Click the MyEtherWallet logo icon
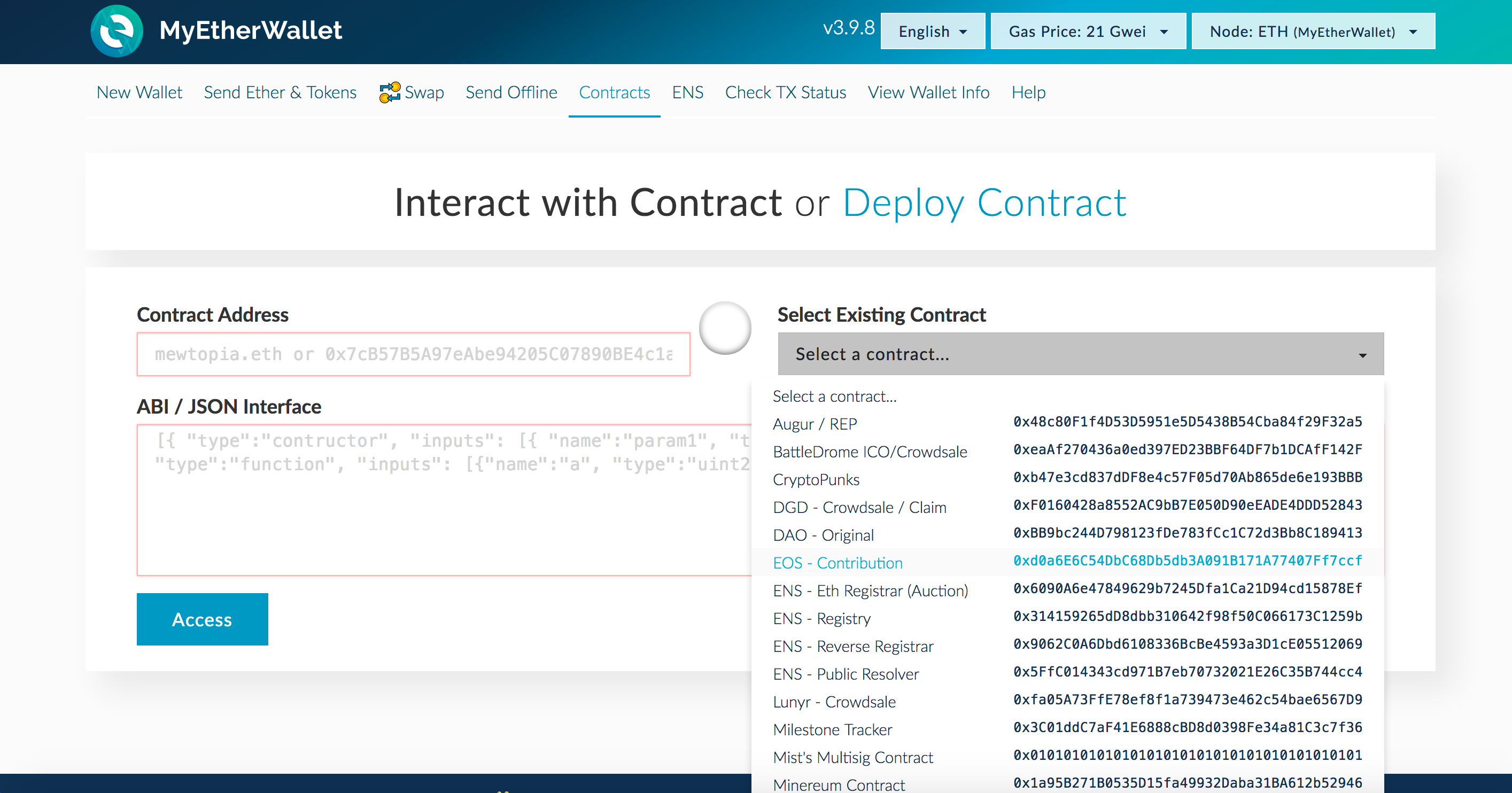The width and height of the screenshot is (1512, 793). 117,30
